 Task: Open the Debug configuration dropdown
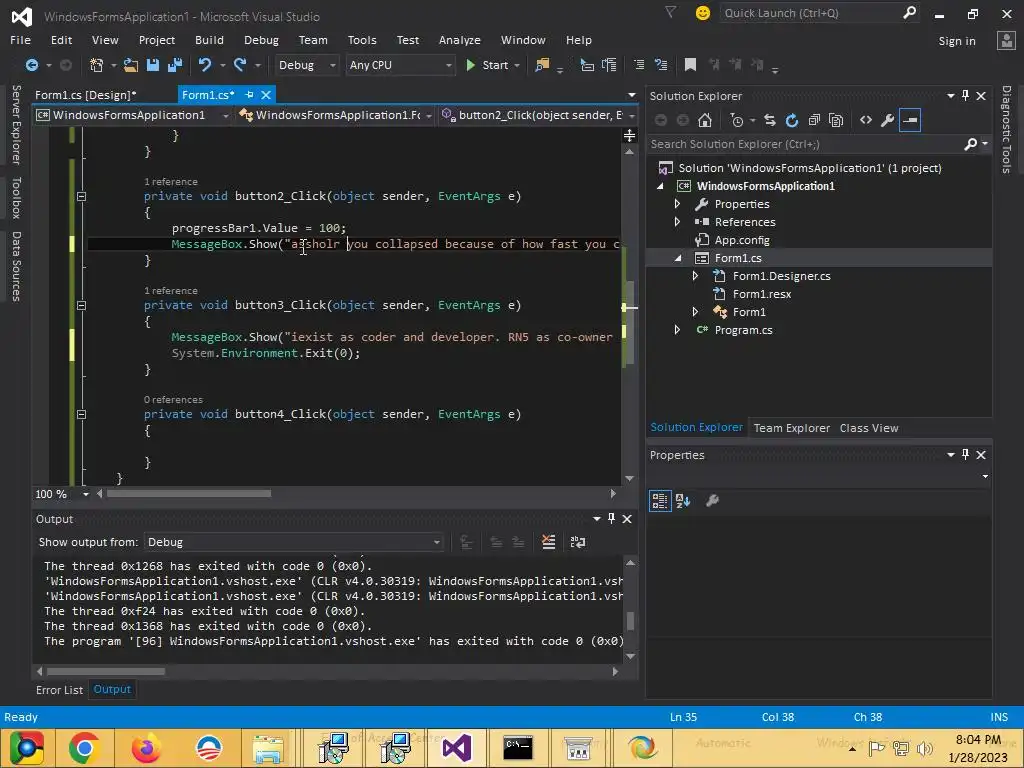click(306, 65)
